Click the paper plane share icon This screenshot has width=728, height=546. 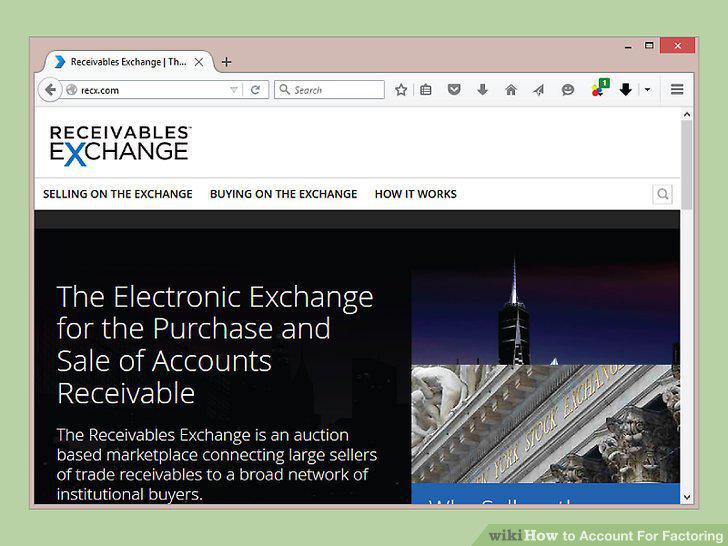point(539,90)
